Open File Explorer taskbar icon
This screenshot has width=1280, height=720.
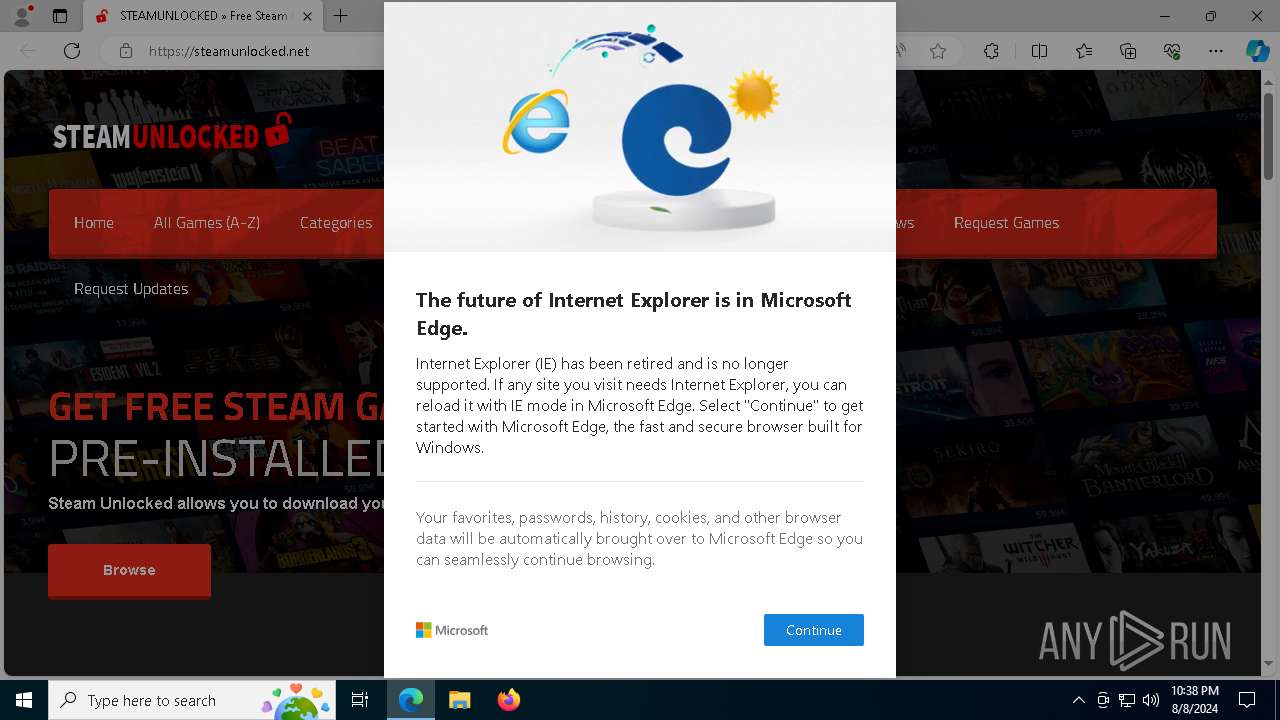[x=459, y=700]
